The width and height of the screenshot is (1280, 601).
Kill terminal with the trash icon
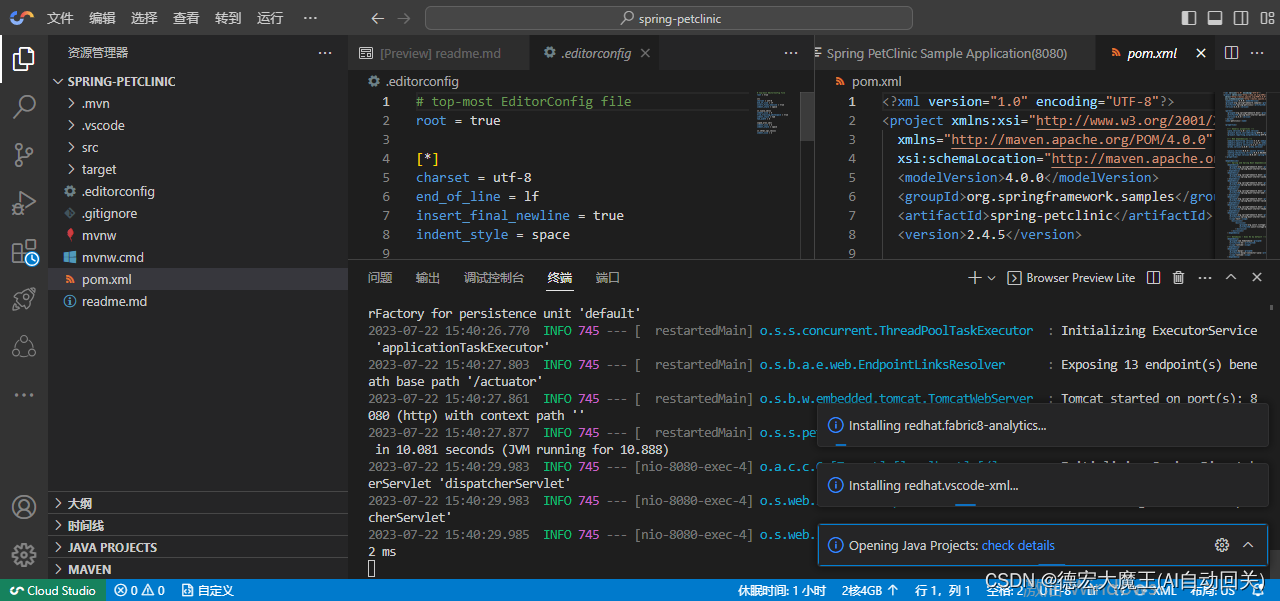click(x=1179, y=277)
